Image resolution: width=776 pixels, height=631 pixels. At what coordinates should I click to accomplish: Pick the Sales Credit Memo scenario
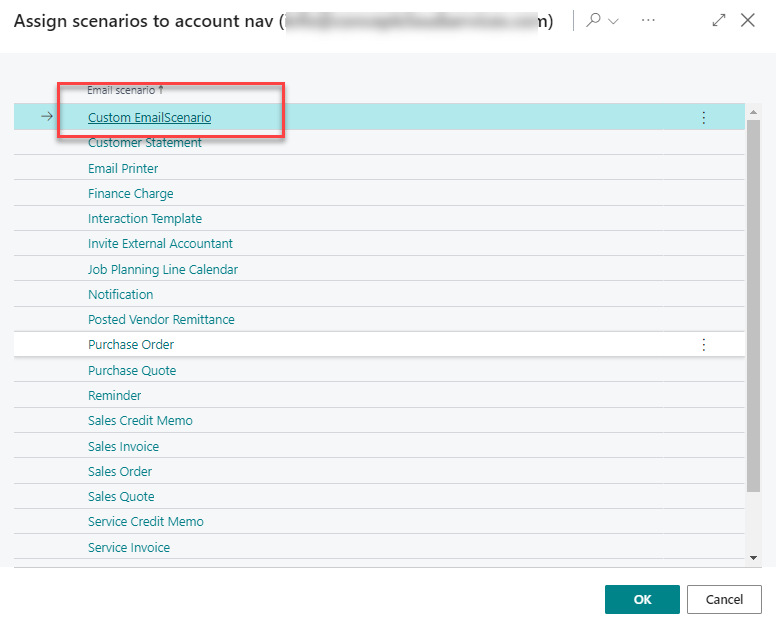141,421
